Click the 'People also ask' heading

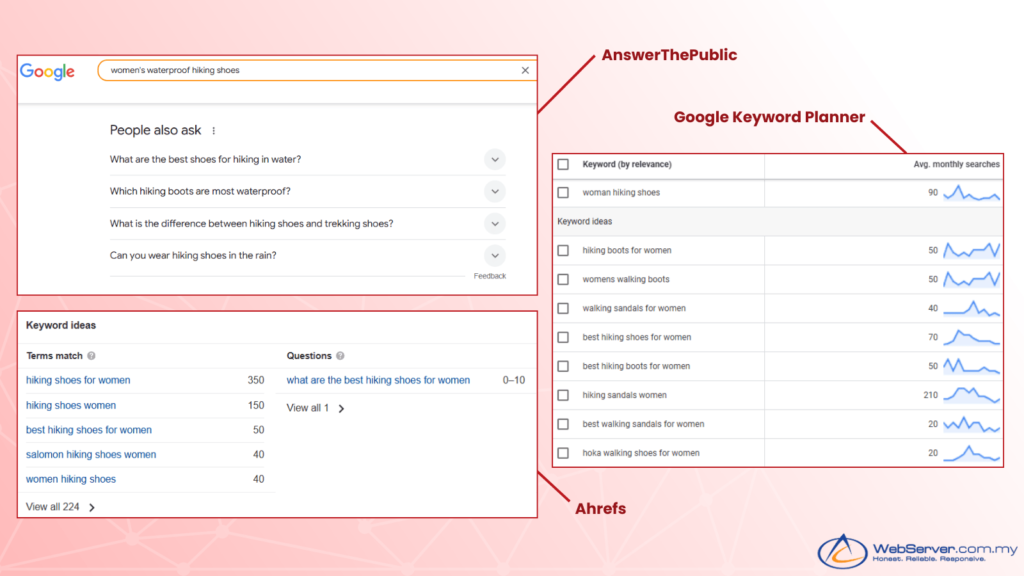155,130
